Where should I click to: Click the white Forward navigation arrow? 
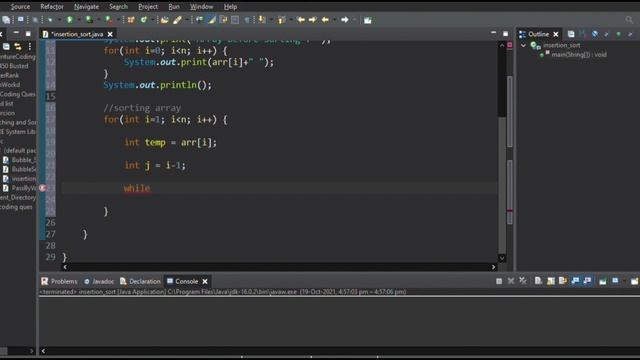coord(344,20)
